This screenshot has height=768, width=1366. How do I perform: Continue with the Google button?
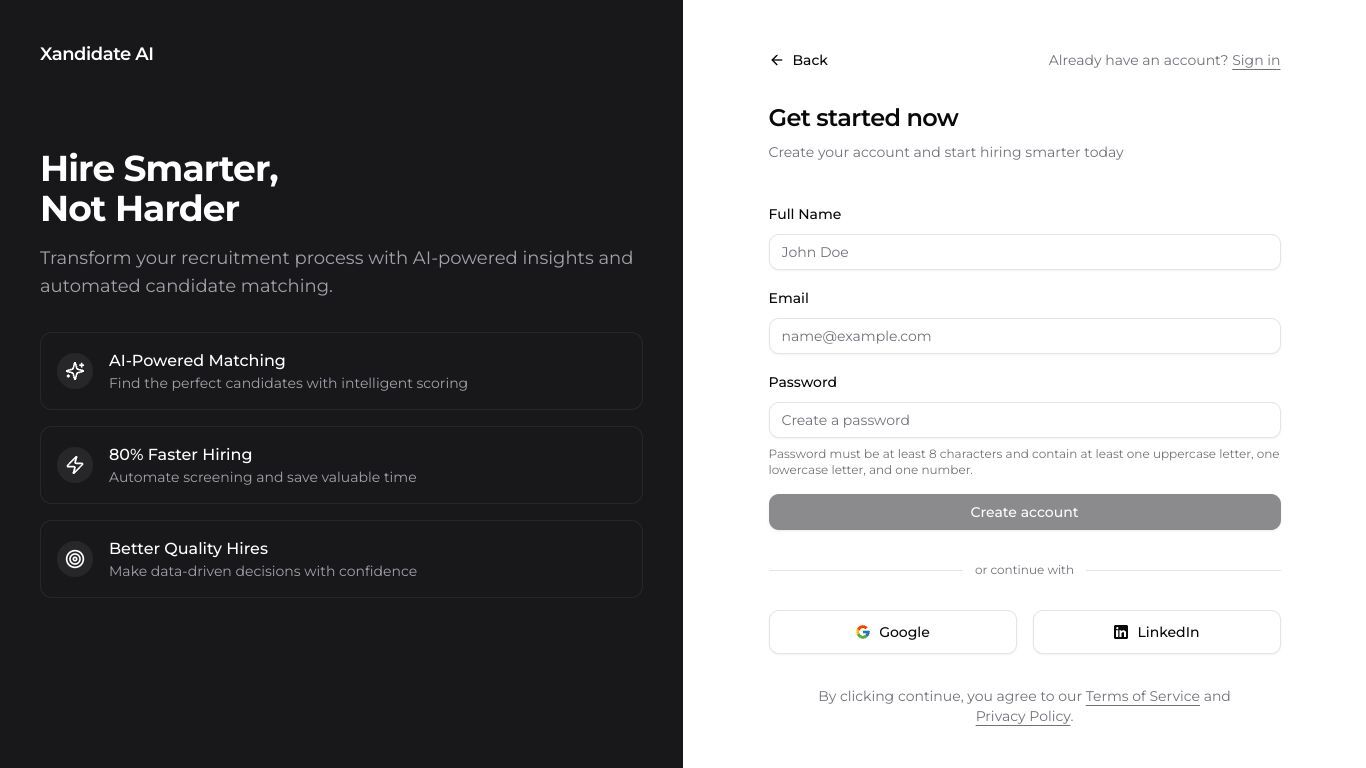892,632
